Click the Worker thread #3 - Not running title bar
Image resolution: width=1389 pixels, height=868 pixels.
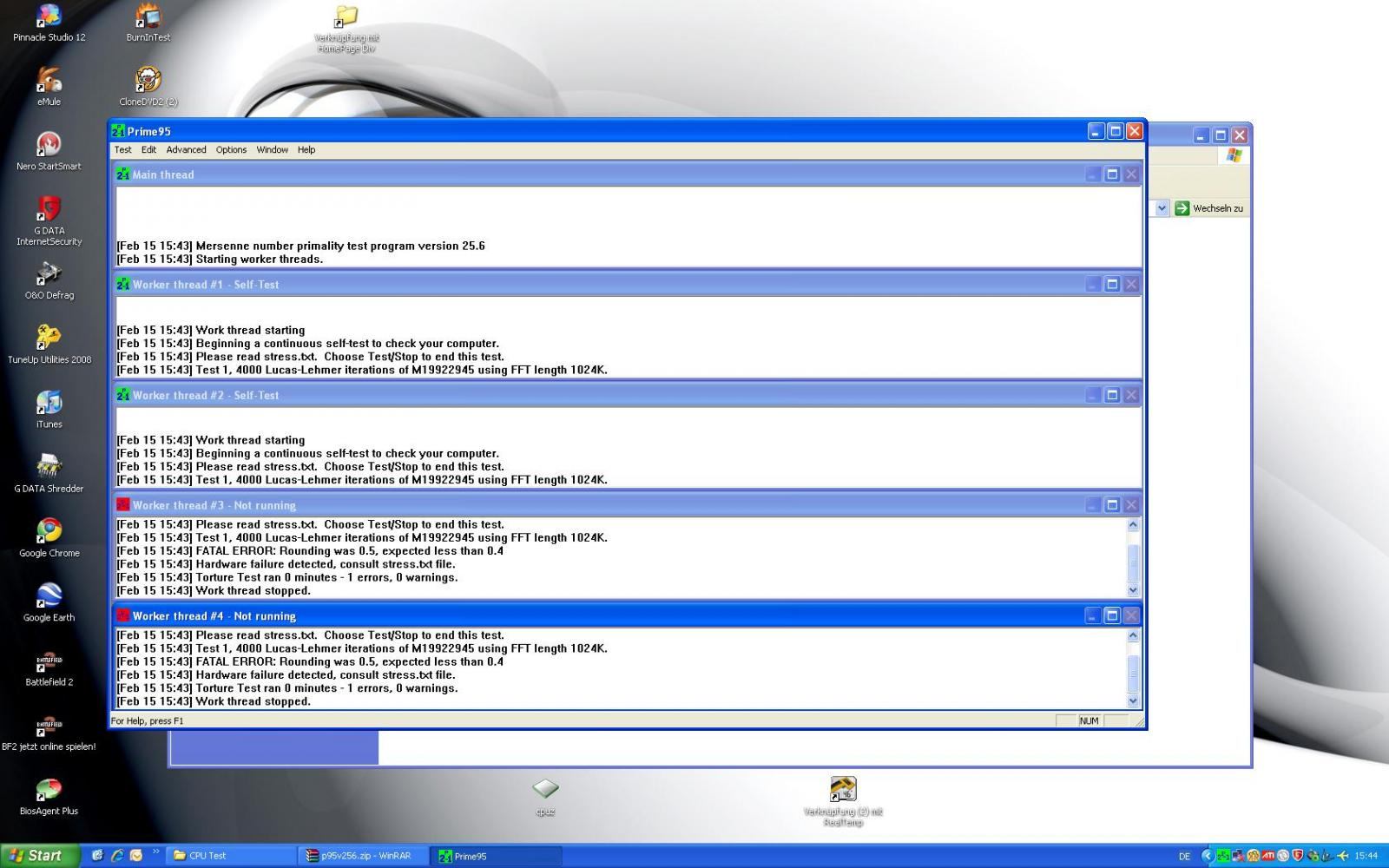(628, 505)
